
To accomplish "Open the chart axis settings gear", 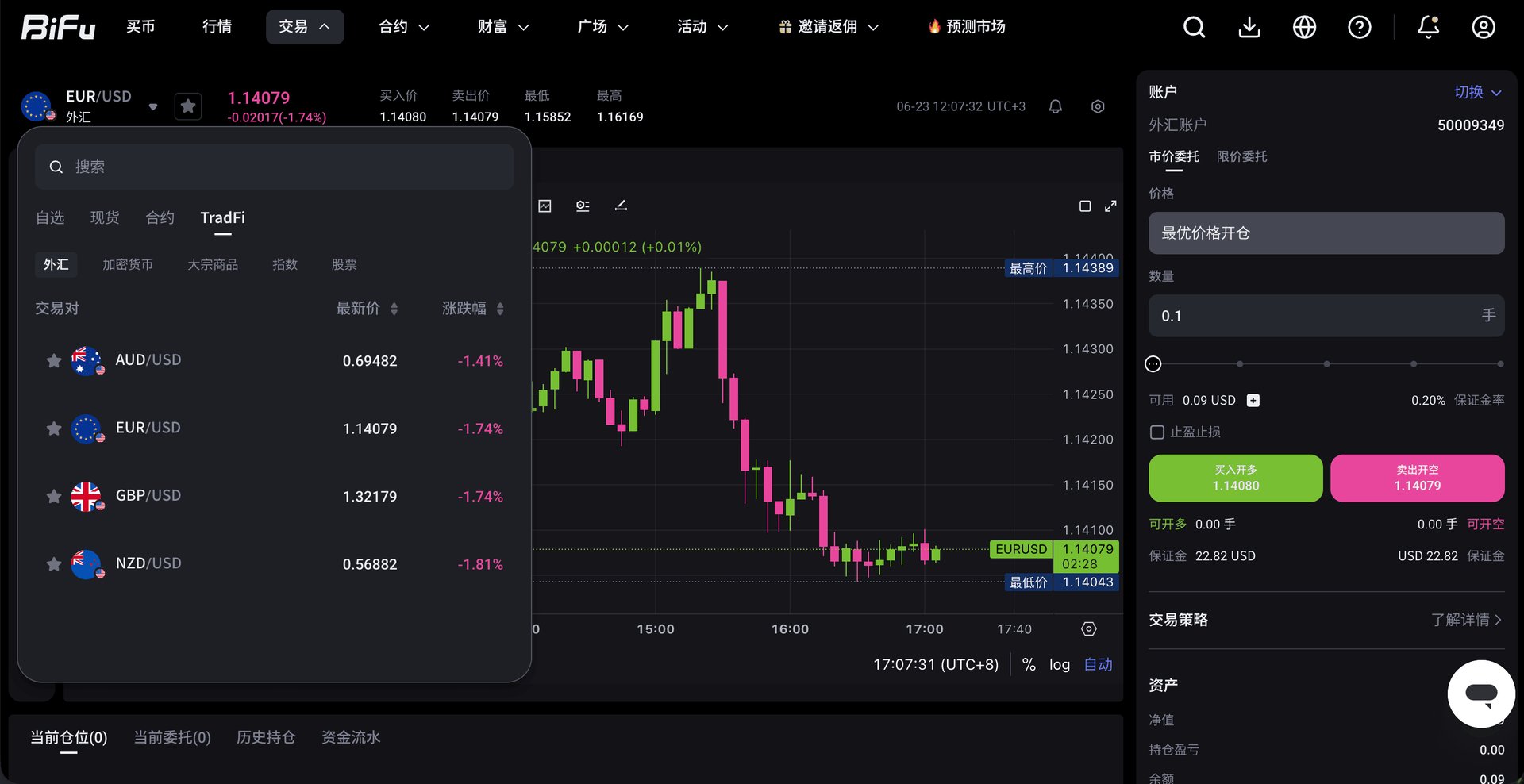I will pos(1089,628).
